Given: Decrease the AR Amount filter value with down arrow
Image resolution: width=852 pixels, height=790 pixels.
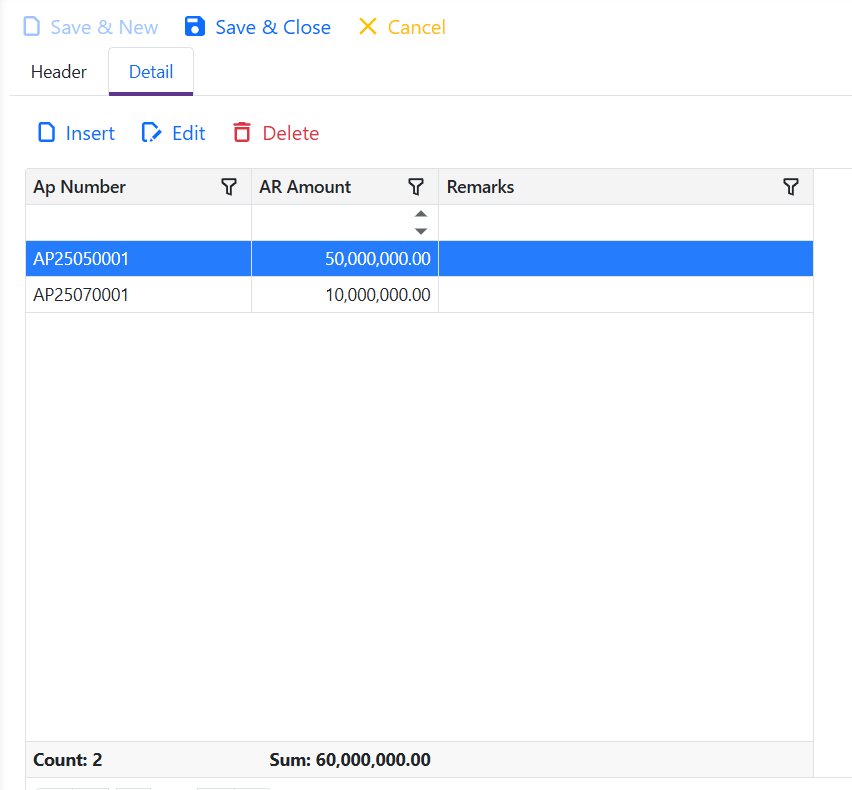Looking at the screenshot, I should click(421, 231).
